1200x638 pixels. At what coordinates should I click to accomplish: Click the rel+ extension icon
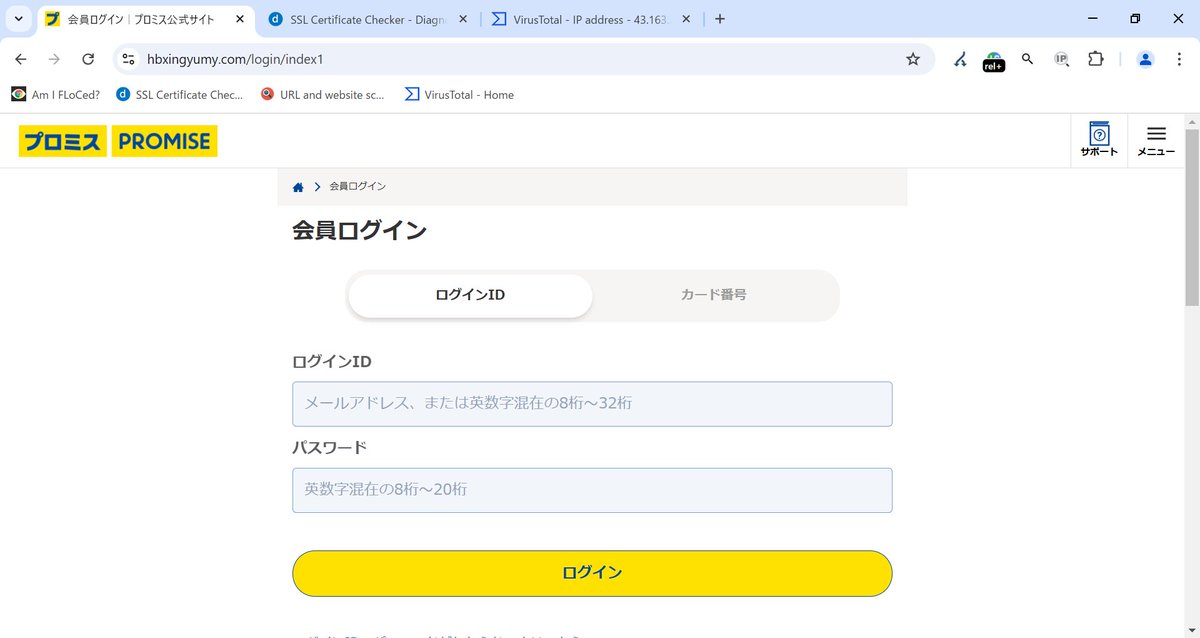coord(993,61)
